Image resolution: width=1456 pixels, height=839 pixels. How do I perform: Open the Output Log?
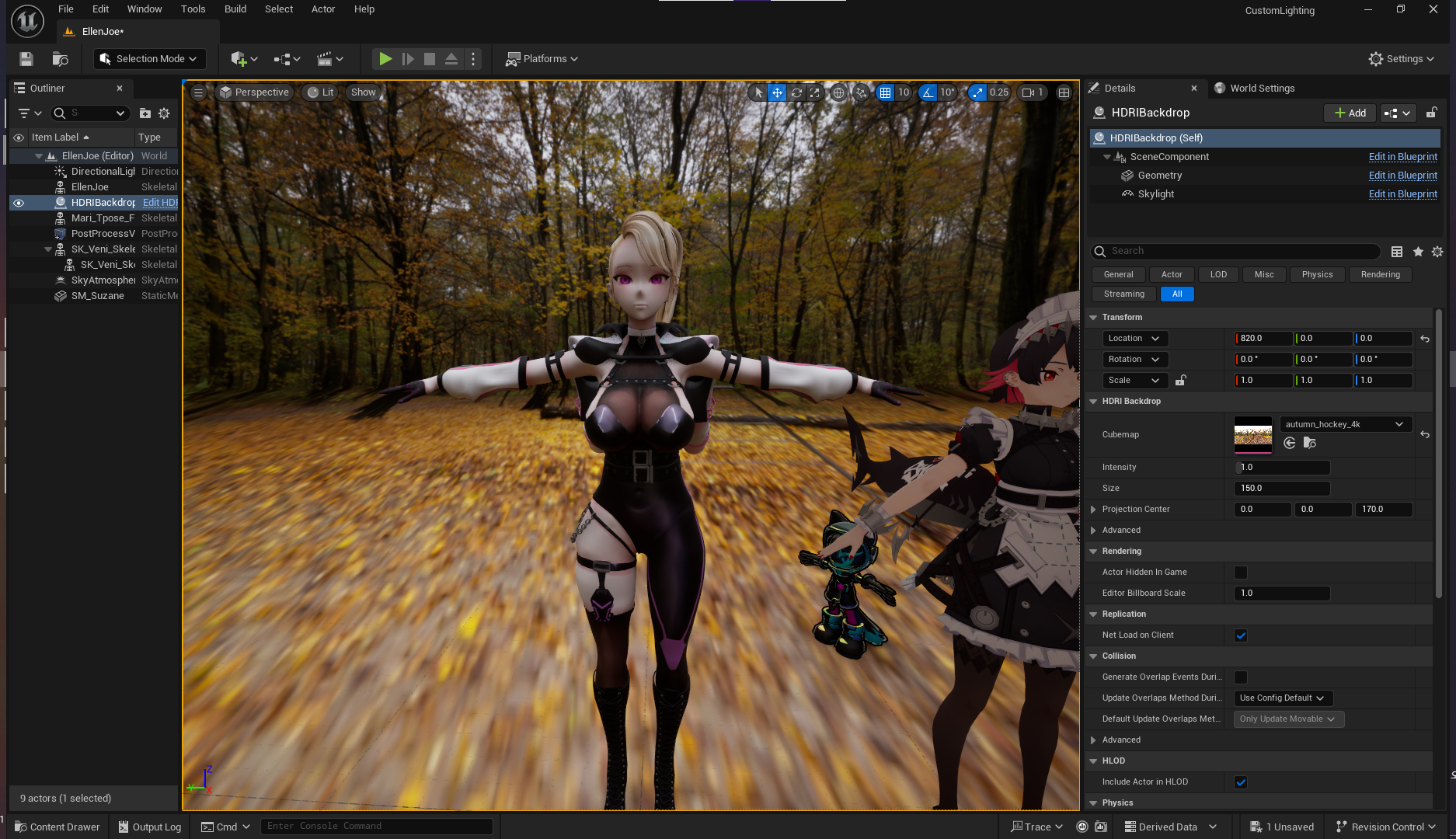[x=149, y=827]
